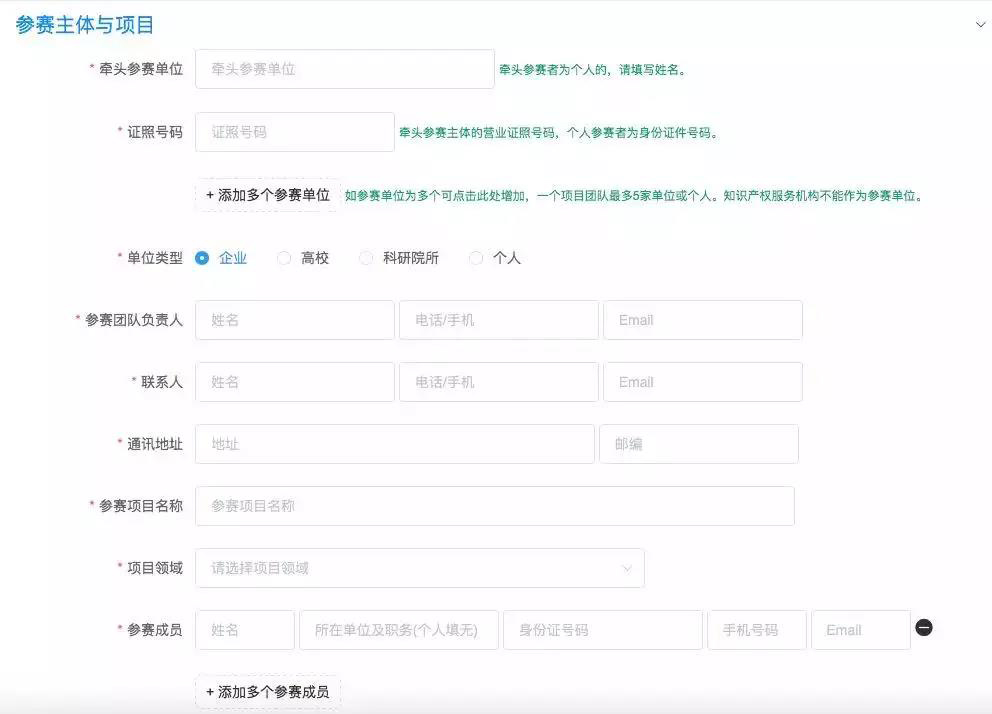Focus the 所在单位及职务 member field
Viewport: 992px width, 714px height.
tap(399, 630)
